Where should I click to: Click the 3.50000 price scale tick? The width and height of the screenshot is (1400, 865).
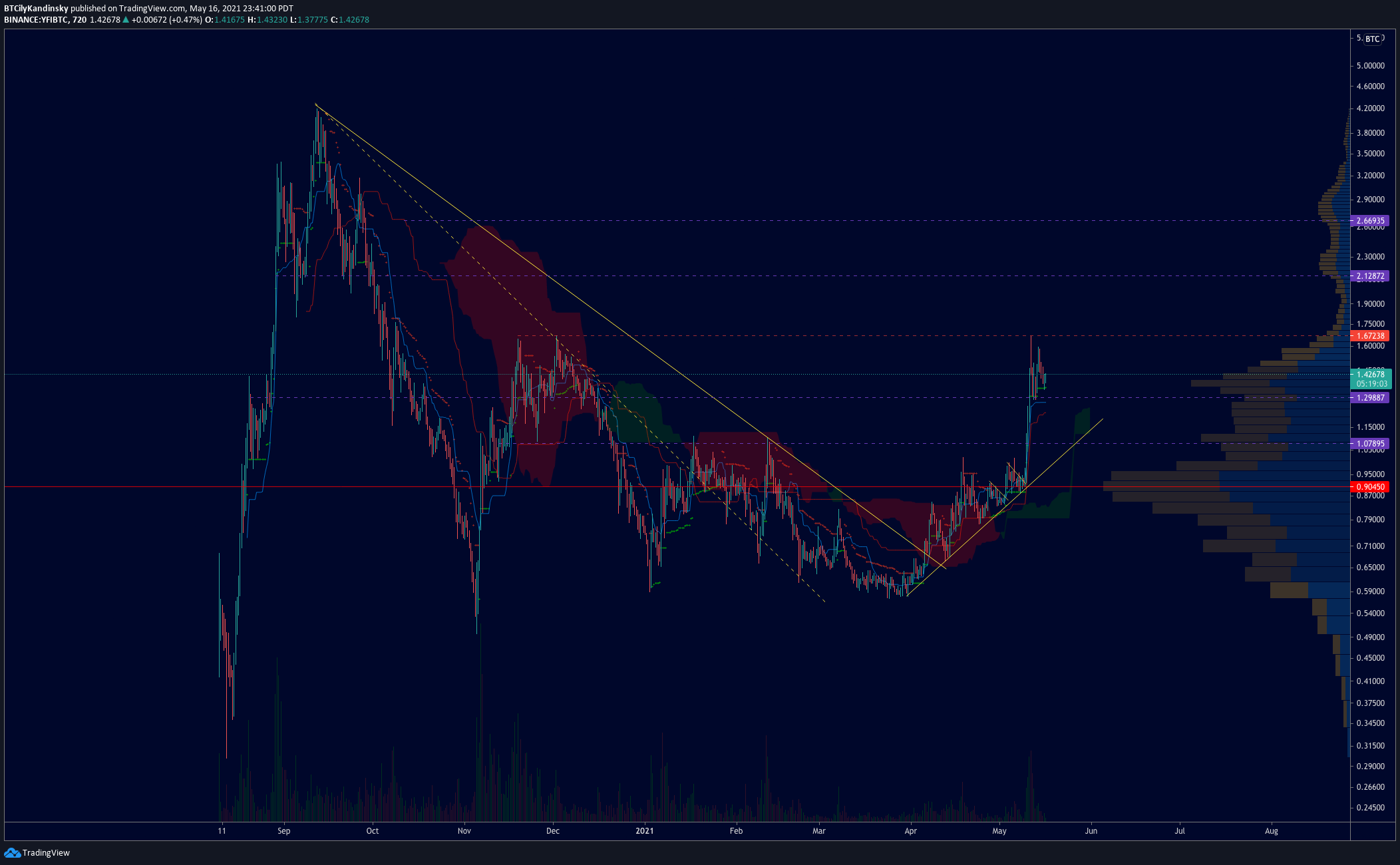(x=1371, y=154)
